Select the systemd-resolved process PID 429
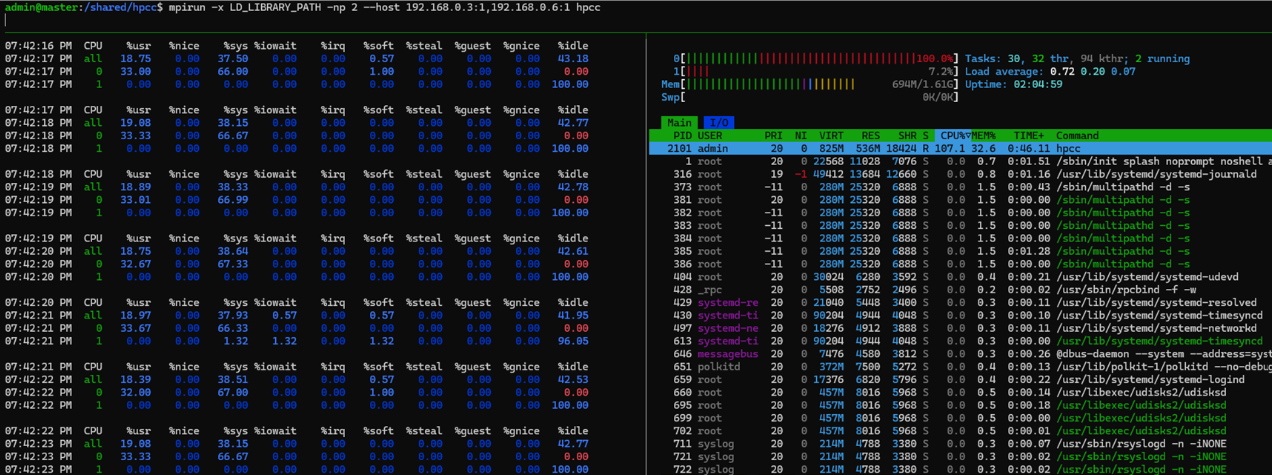Viewport: 1272px width, 475px height. pos(960,302)
